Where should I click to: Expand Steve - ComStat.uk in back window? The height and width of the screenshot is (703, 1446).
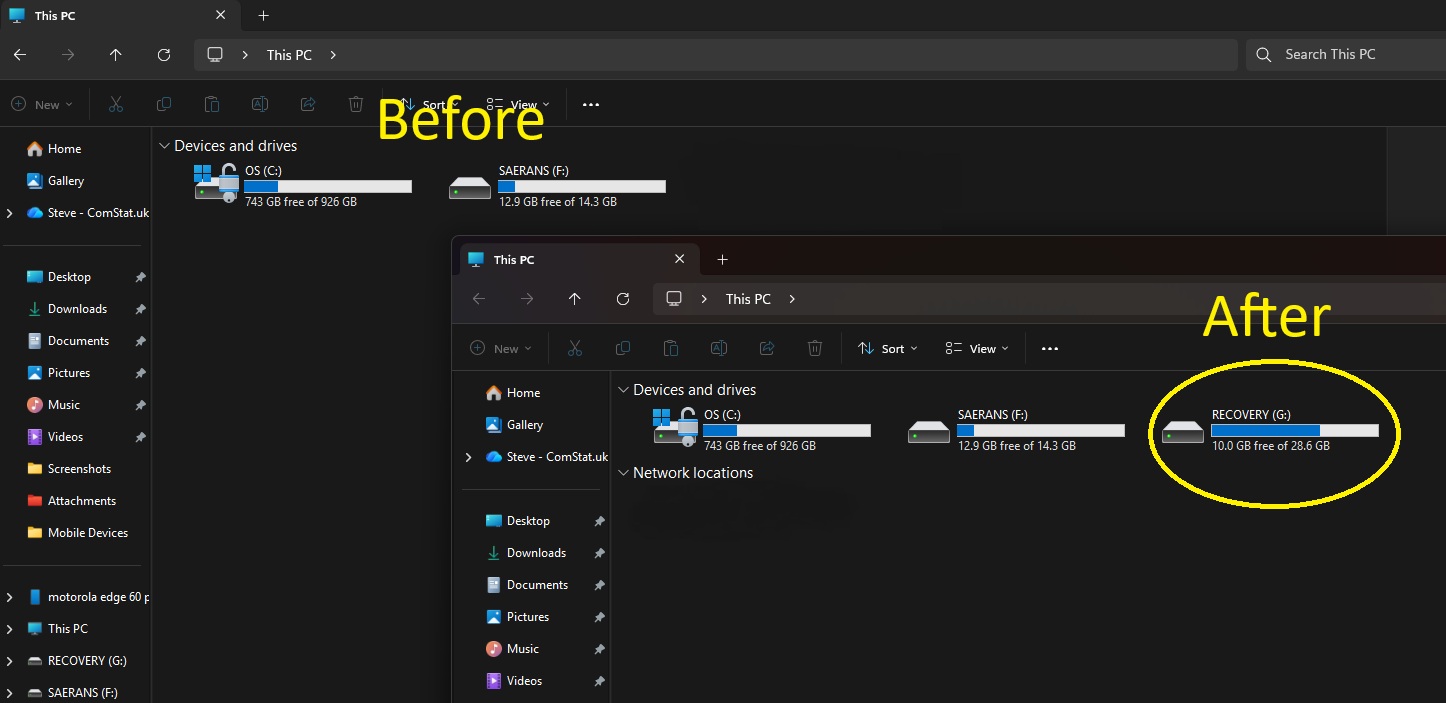pos(10,213)
